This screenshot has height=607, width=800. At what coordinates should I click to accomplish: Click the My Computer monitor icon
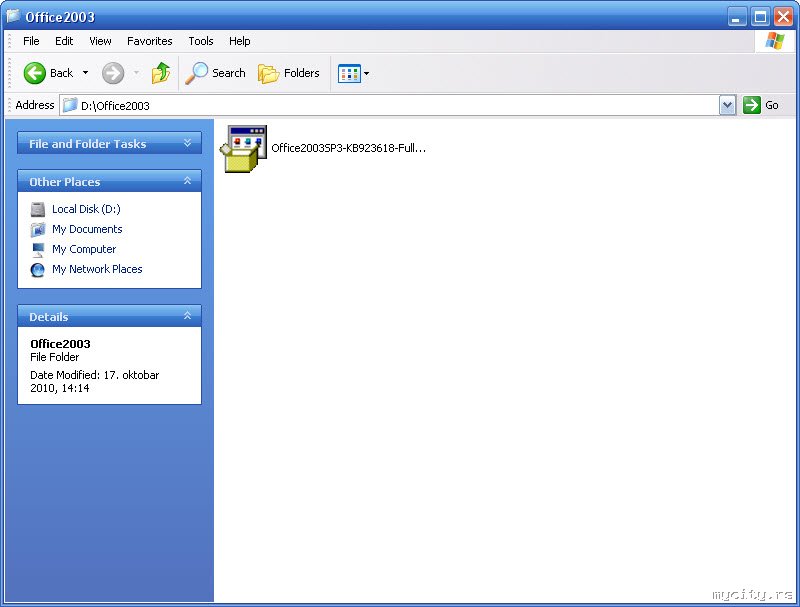point(38,249)
